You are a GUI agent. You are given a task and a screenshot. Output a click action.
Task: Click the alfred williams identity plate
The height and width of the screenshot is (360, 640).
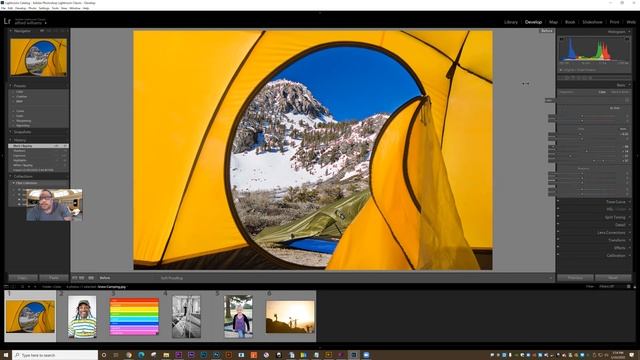30,23
